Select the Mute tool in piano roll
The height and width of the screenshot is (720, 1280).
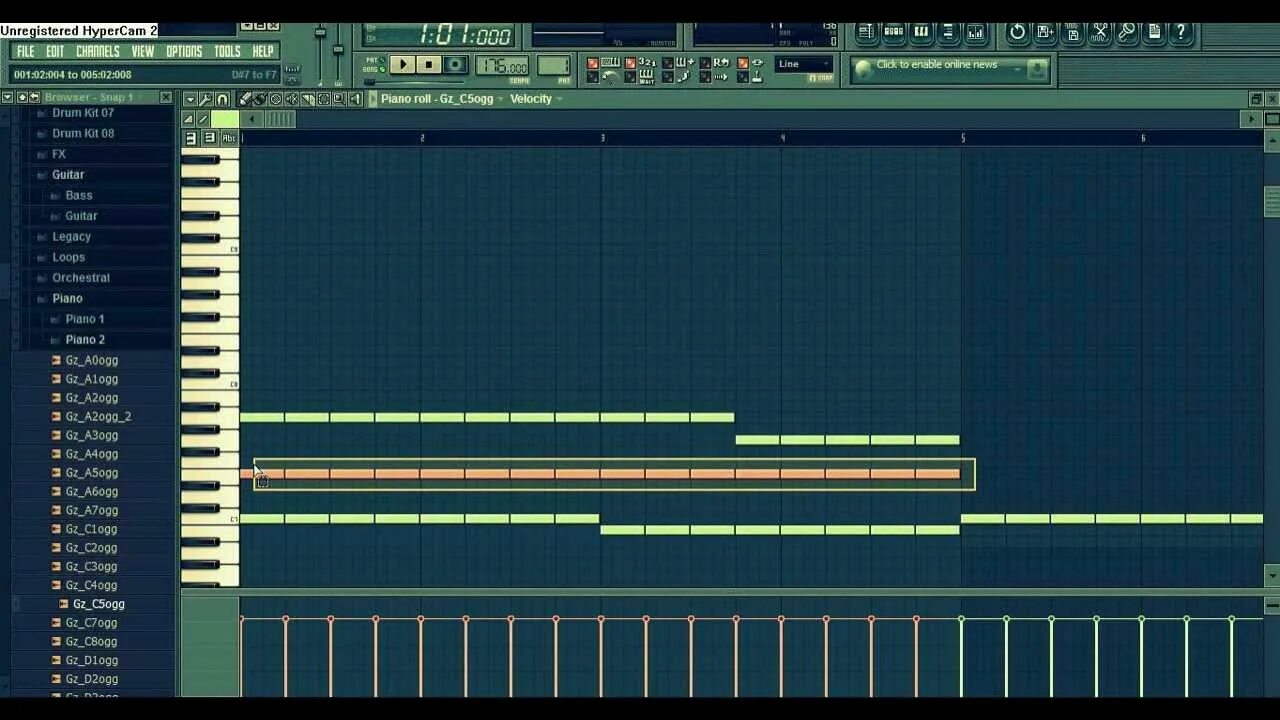tap(291, 99)
